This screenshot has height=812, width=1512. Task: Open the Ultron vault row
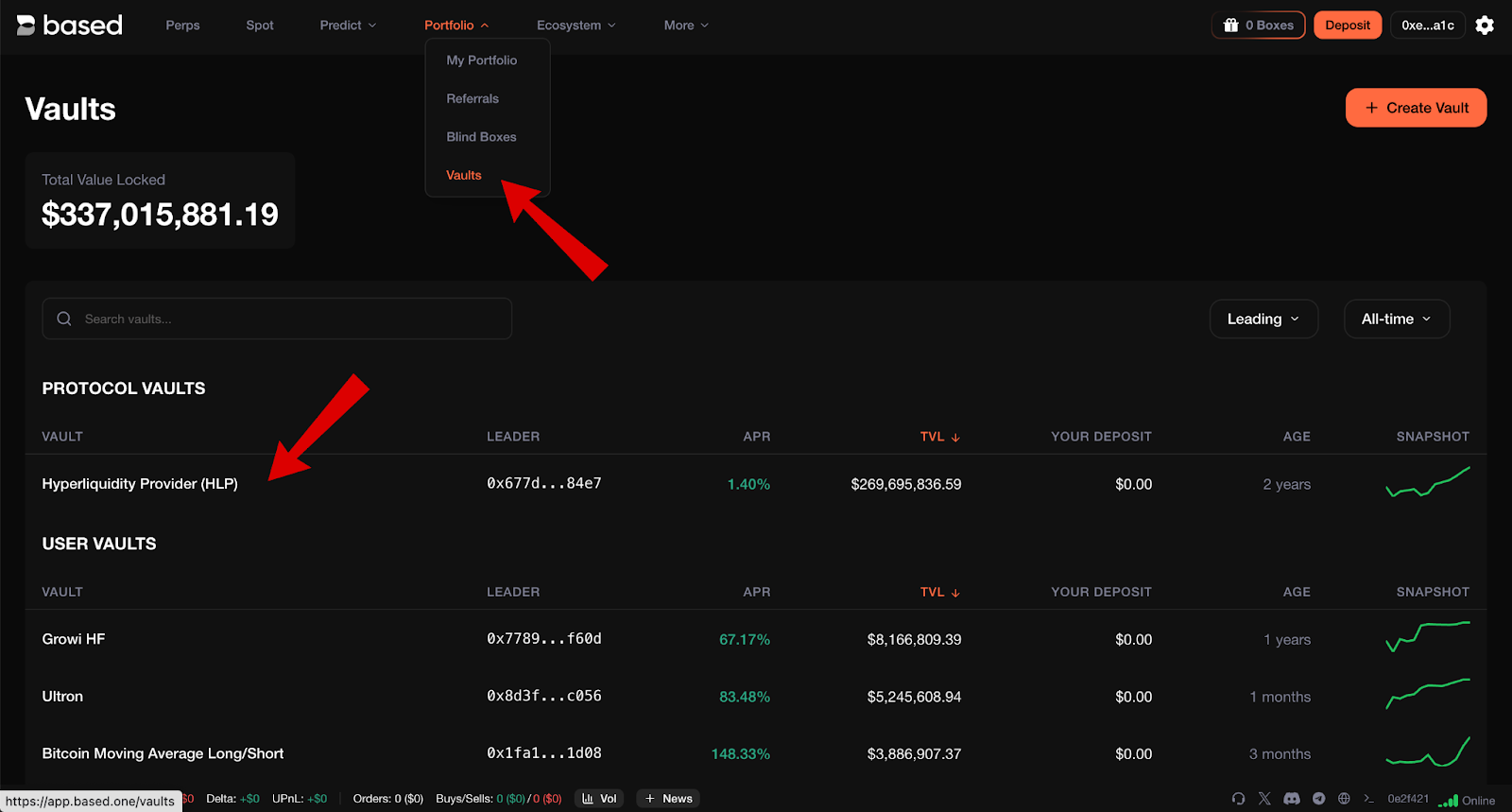[x=756, y=697]
